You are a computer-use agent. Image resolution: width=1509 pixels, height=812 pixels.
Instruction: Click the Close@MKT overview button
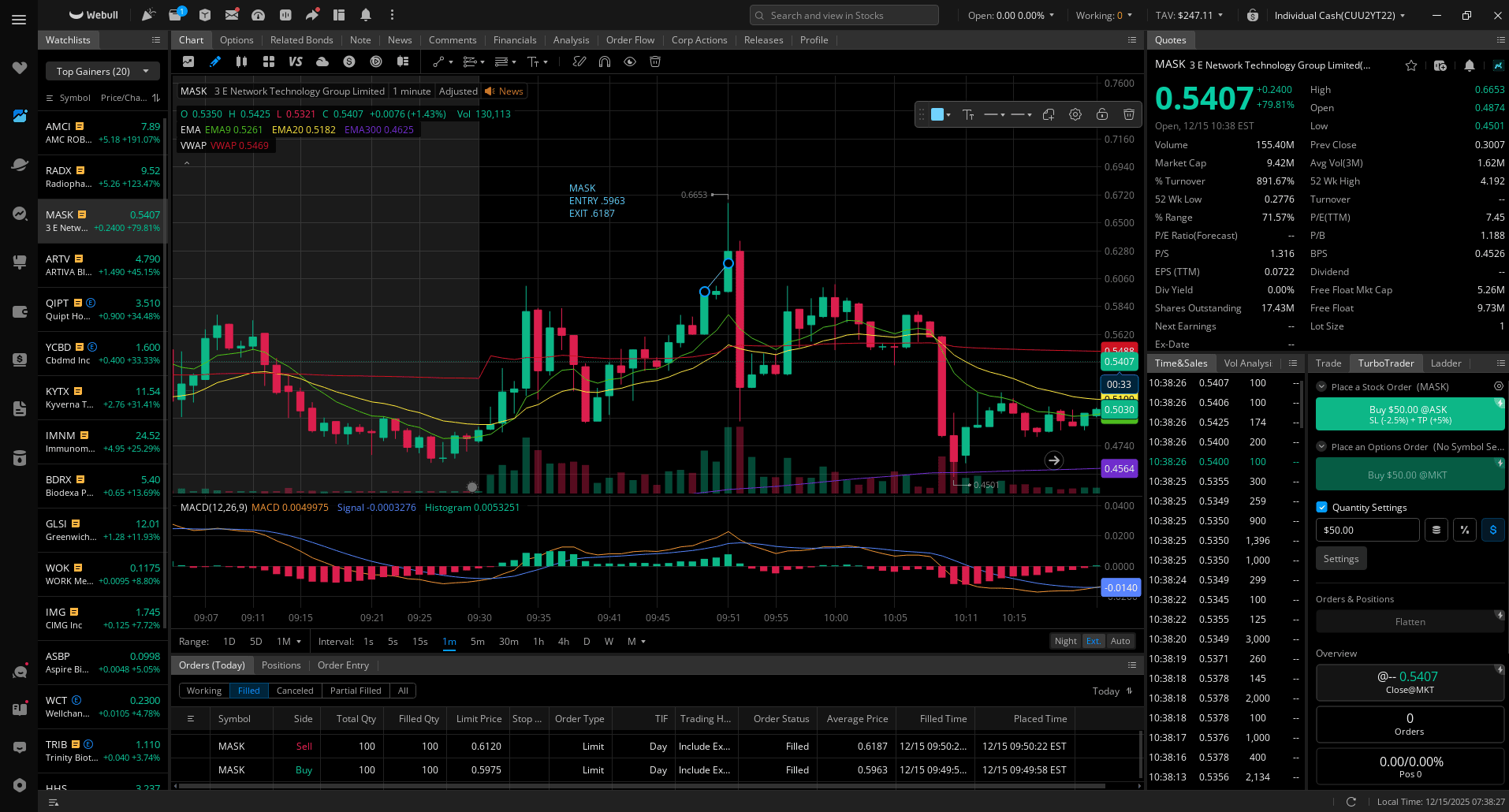pyautogui.click(x=1410, y=682)
